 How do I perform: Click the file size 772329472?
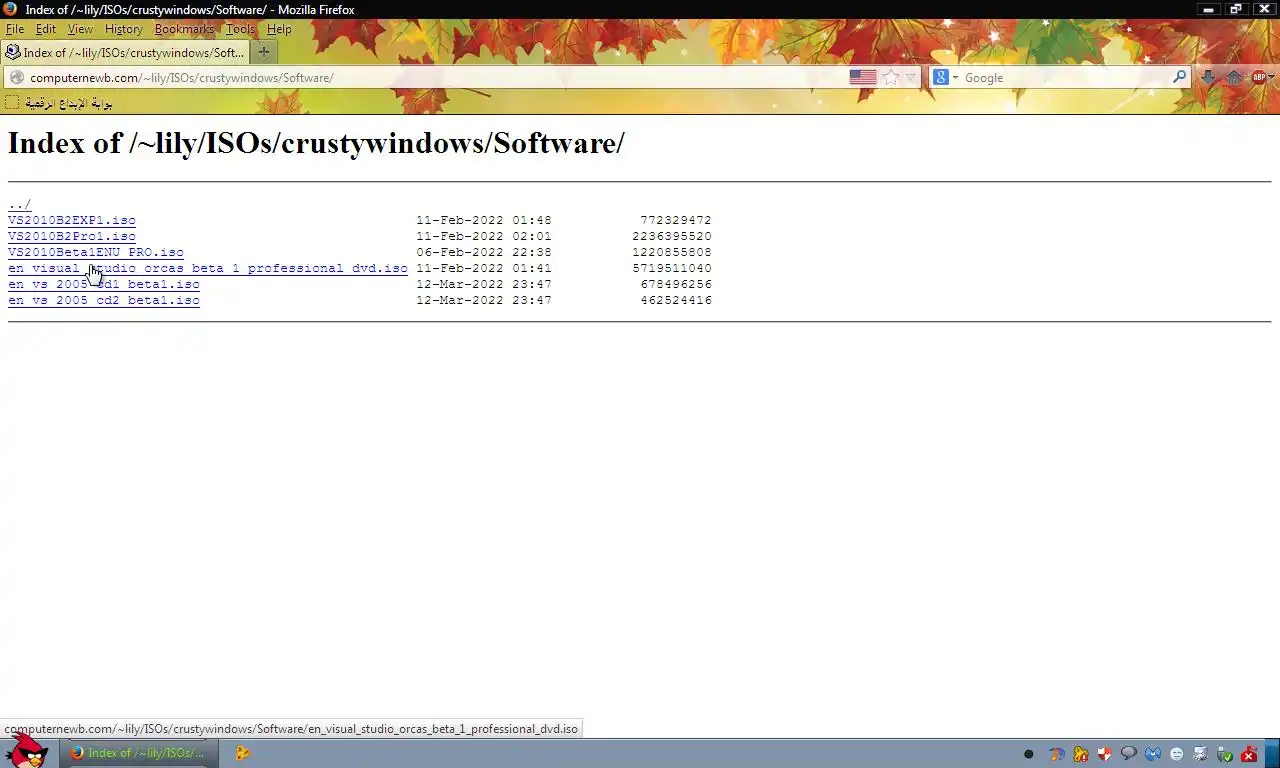click(x=676, y=220)
